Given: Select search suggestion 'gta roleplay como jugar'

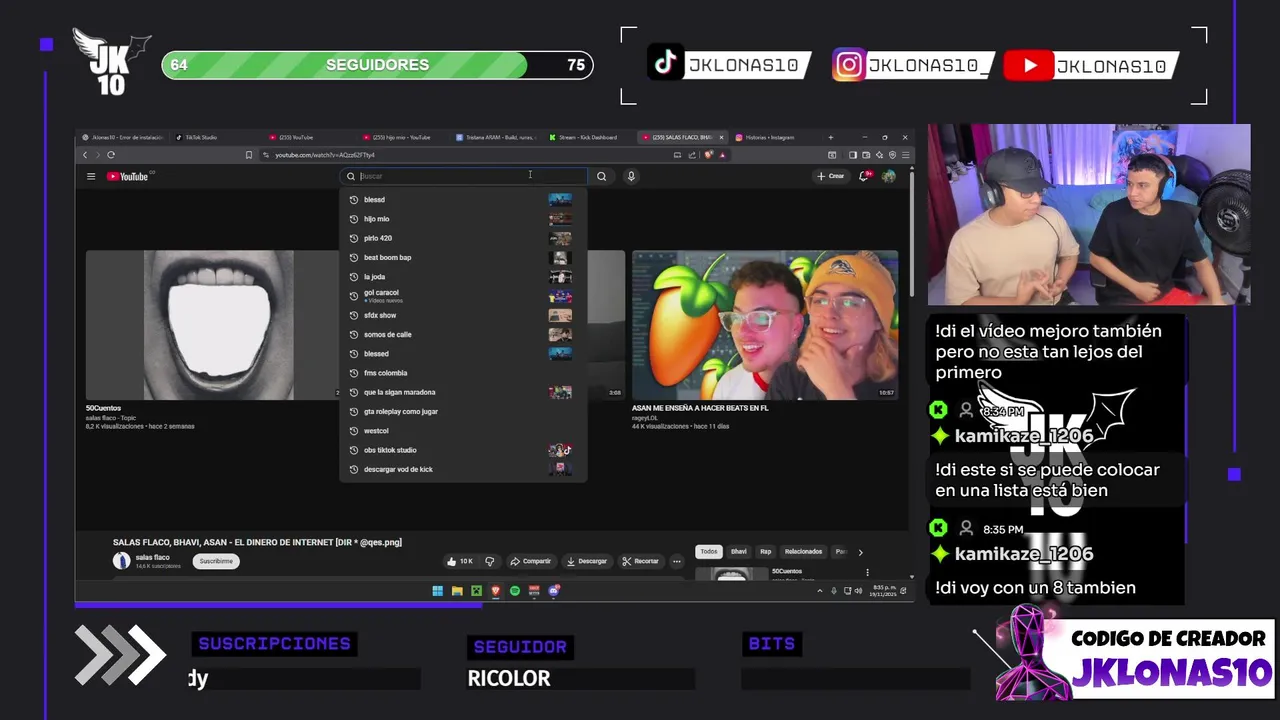Looking at the screenshot, I should [x=462, y=411].
